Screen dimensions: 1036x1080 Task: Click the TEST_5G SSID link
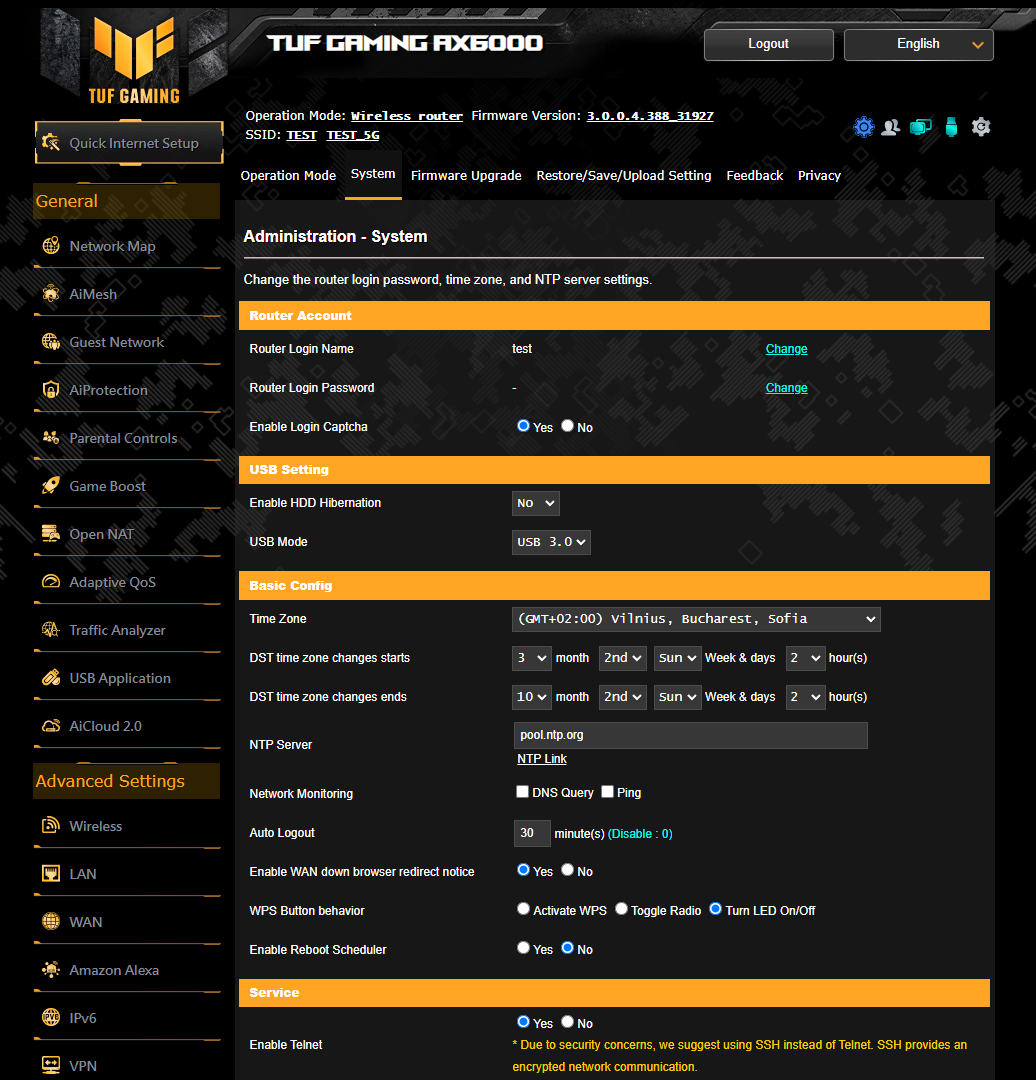[353, 135]
